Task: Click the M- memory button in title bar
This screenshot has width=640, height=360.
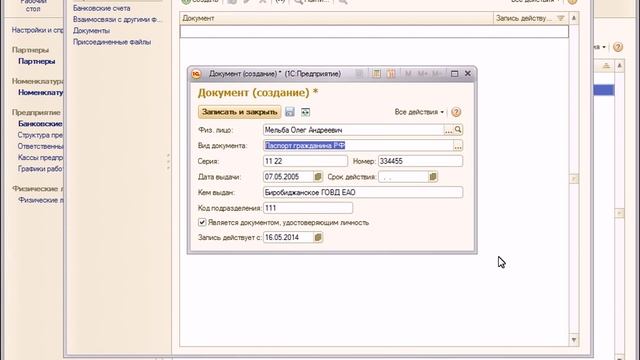Action: (x=436, y=73)
